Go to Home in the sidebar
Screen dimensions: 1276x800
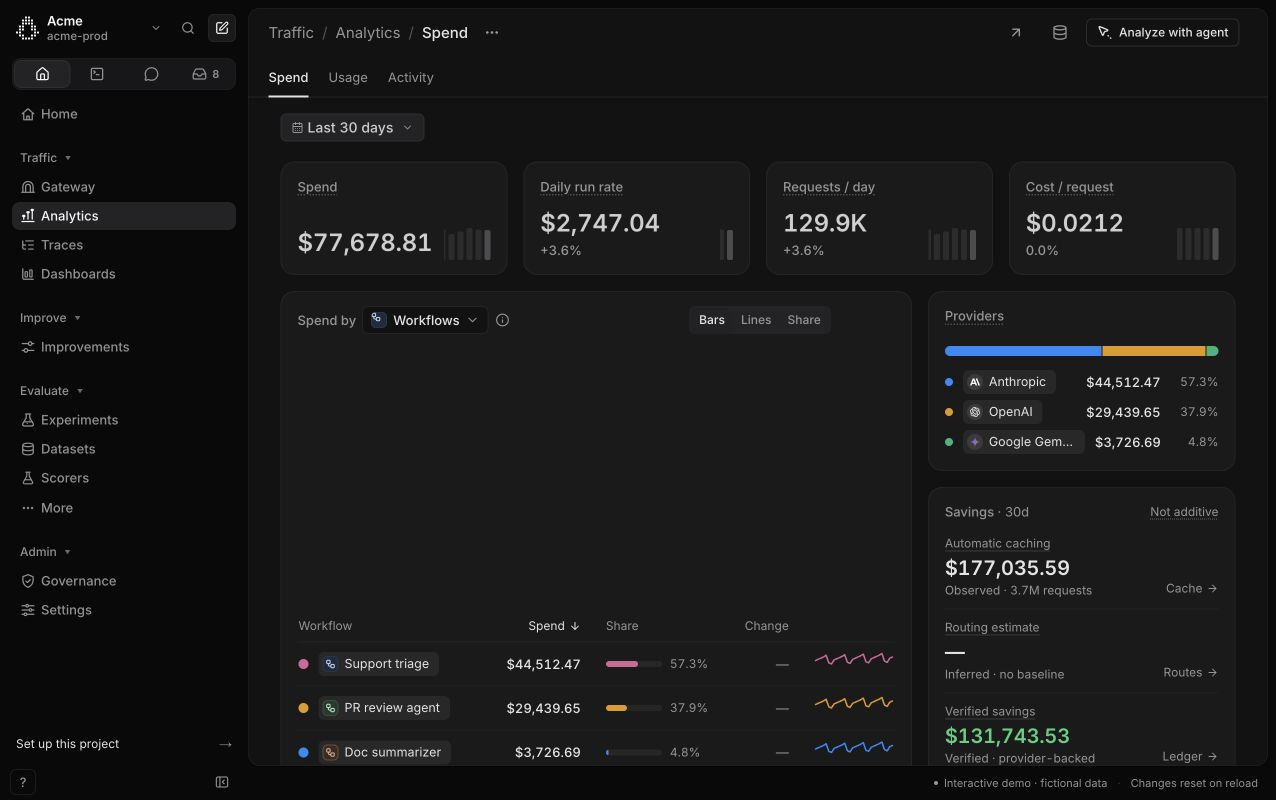[x=124, y=114]
